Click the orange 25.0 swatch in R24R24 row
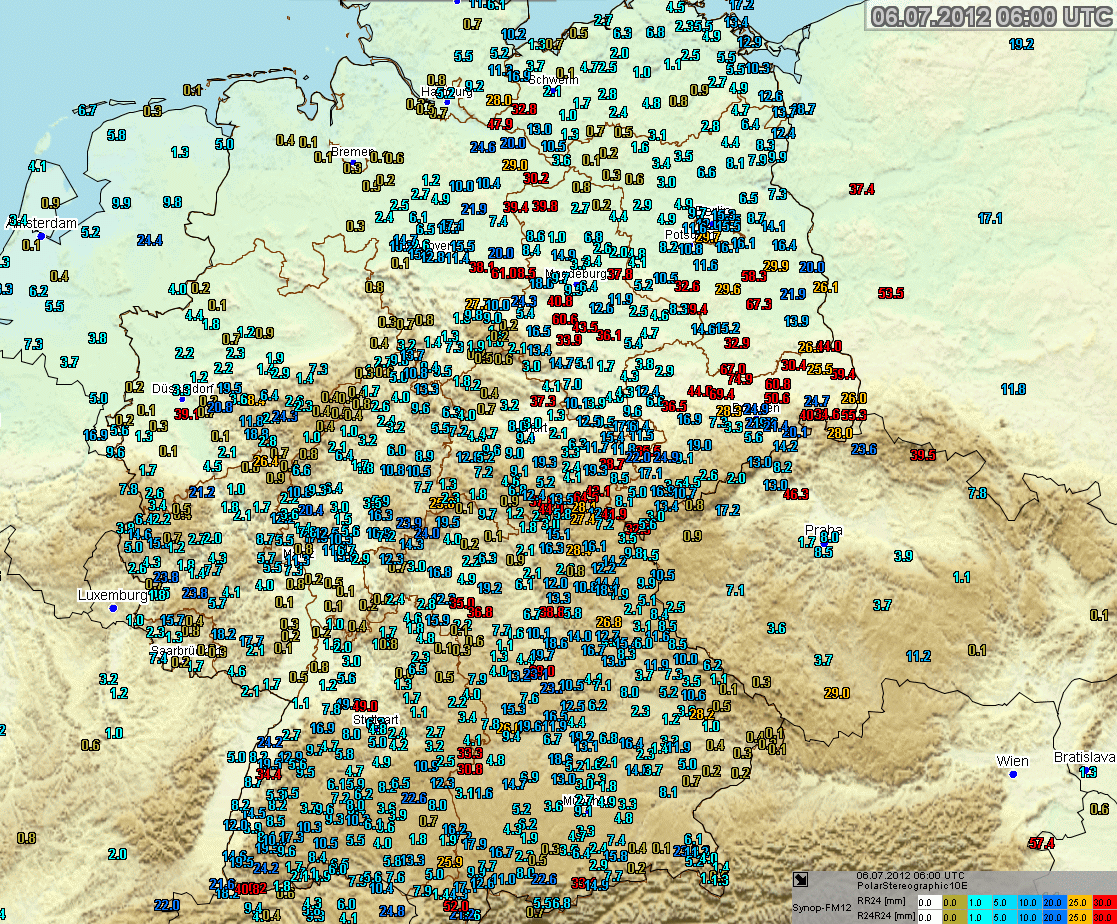Image resolution: width=1117 pixels, height=924 pixels. [1079, 917]
